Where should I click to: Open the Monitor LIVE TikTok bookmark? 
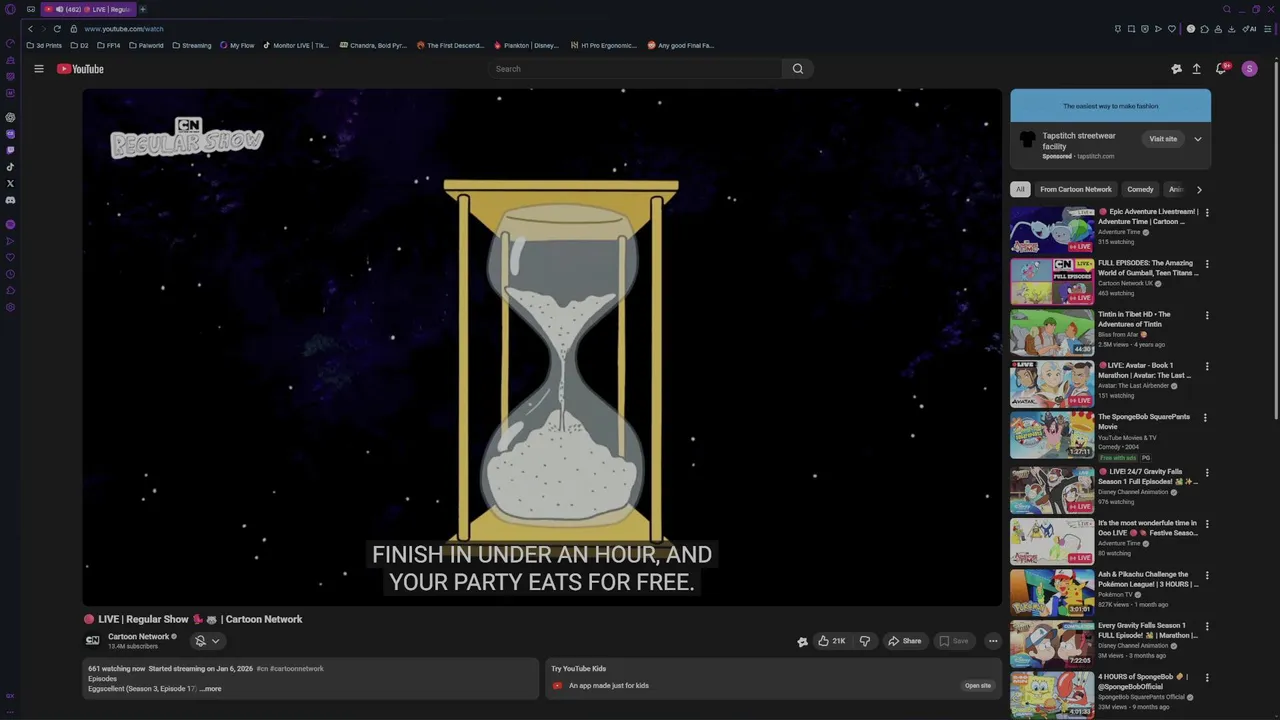tap(296, 45)
